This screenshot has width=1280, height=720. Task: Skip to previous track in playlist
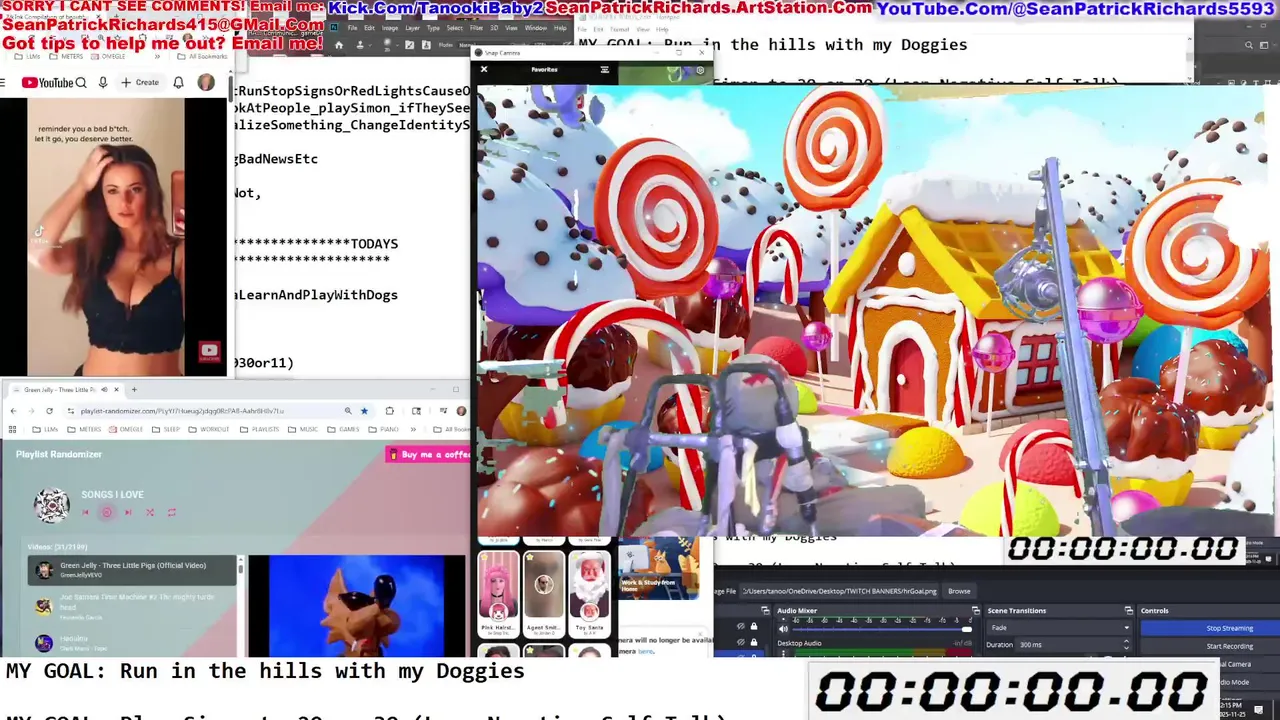click(85, 512)
